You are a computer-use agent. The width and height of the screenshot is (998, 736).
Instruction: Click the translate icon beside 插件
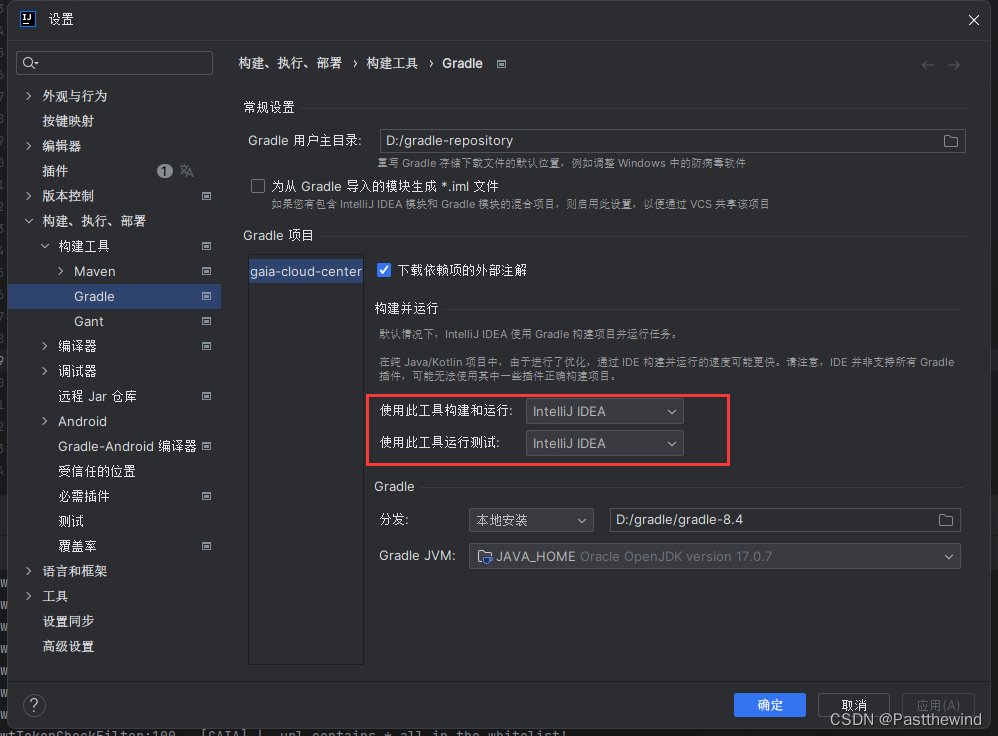tap(186, 171)
